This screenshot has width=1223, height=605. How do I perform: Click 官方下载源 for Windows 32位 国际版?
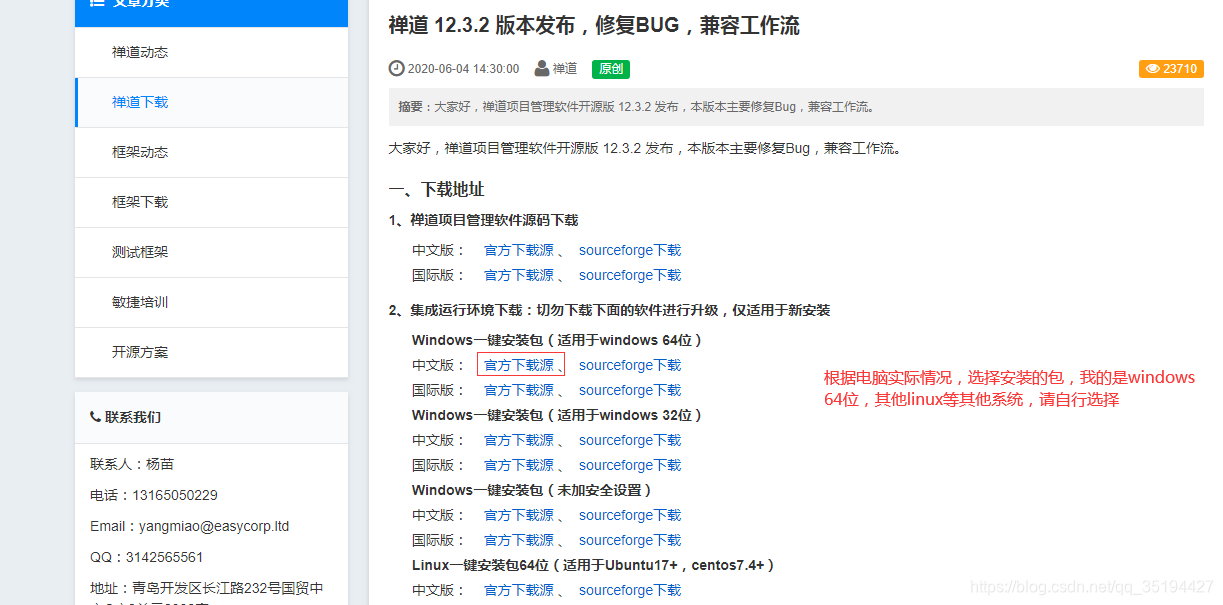[x=519, y=465]
